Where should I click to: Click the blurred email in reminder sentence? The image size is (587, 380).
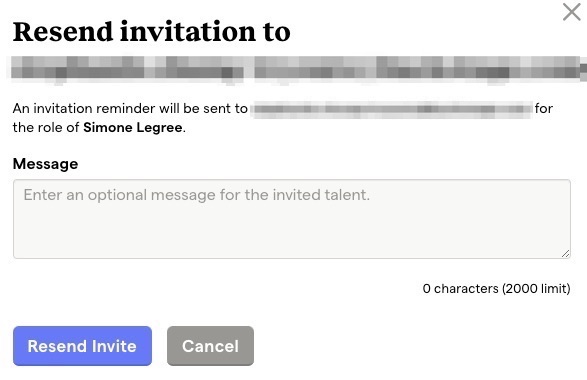click(392, 109)
